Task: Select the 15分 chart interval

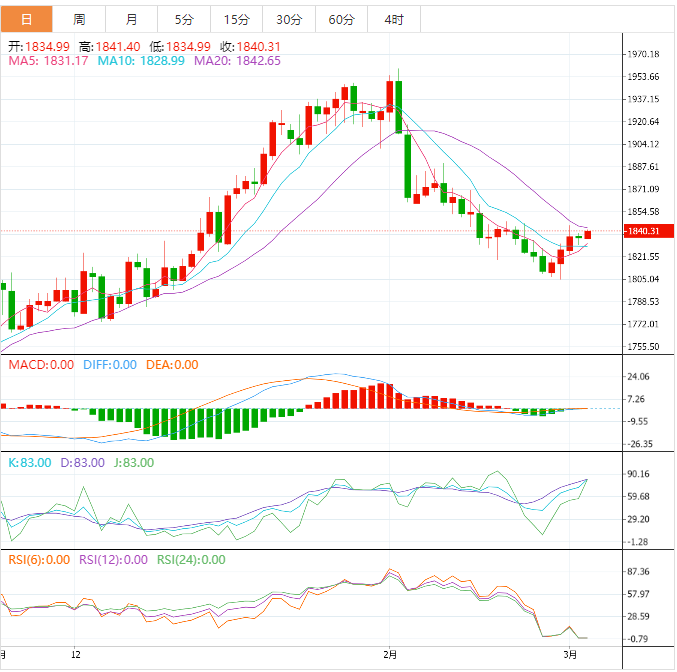Action: [x=236, y=20]
